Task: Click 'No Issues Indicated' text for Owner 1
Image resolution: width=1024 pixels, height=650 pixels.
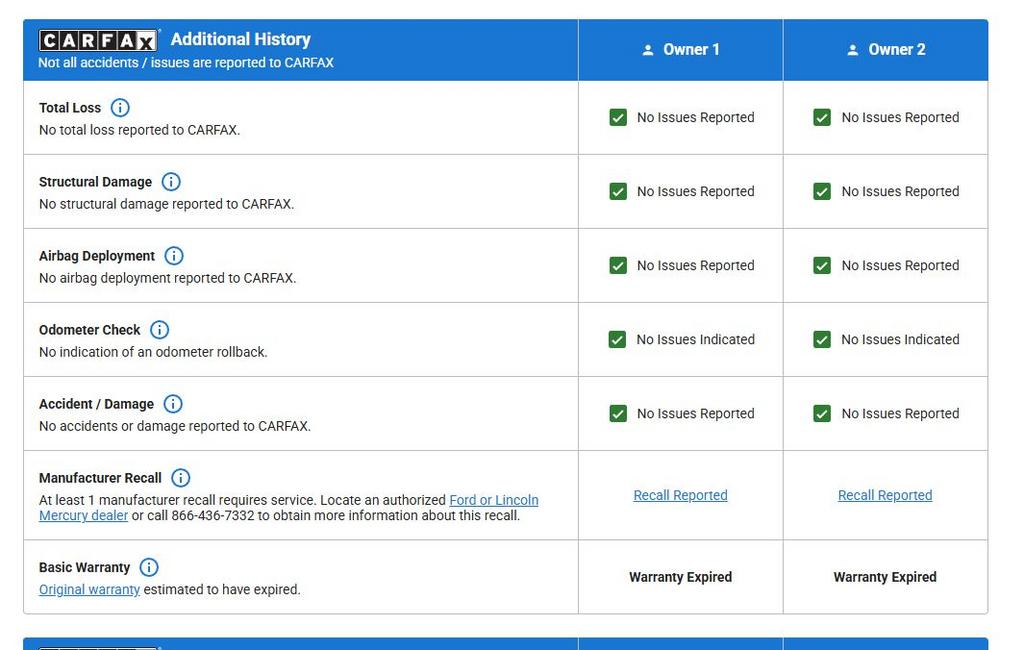Action: tap(696, 340)
